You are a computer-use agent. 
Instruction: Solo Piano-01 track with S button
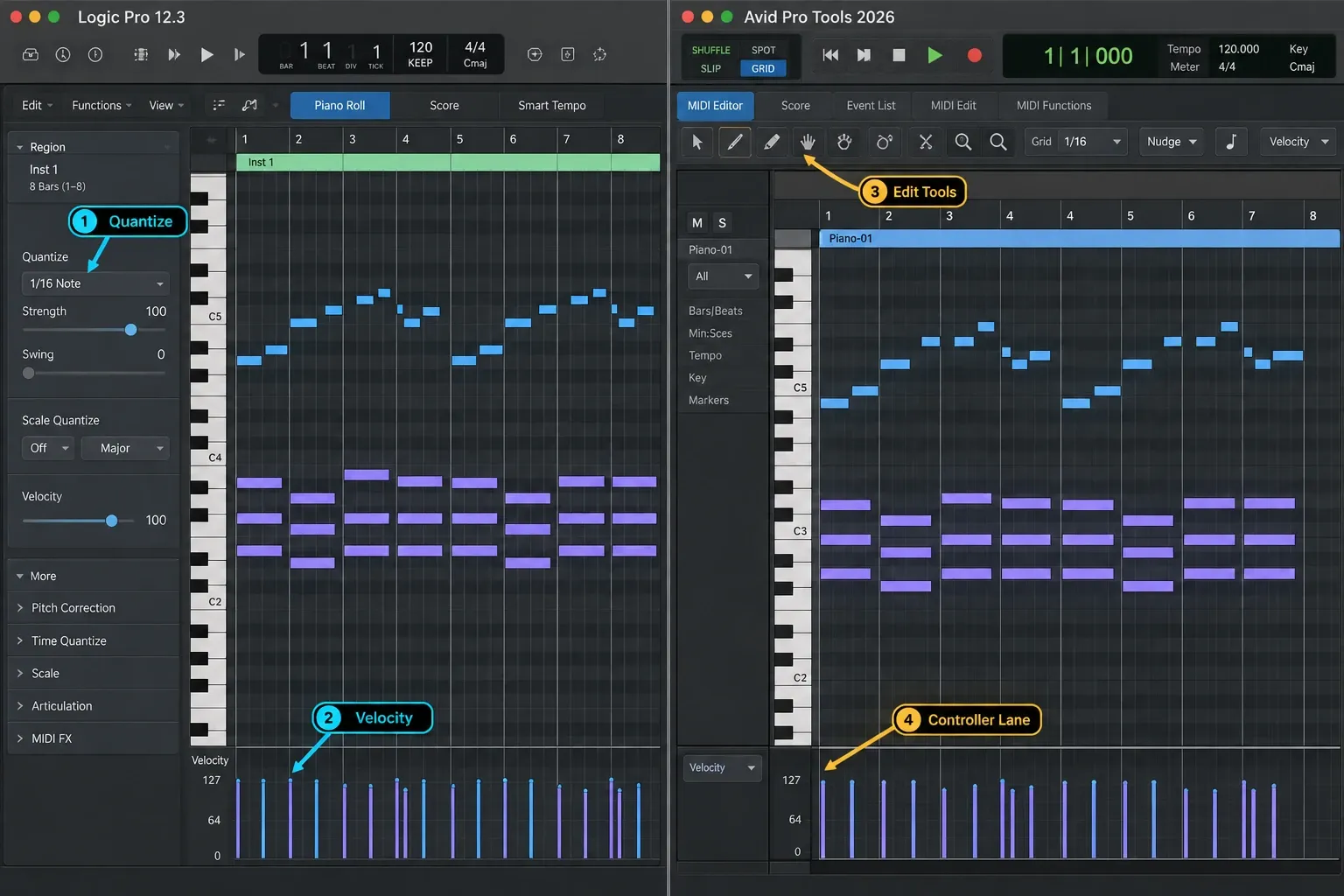722,222
